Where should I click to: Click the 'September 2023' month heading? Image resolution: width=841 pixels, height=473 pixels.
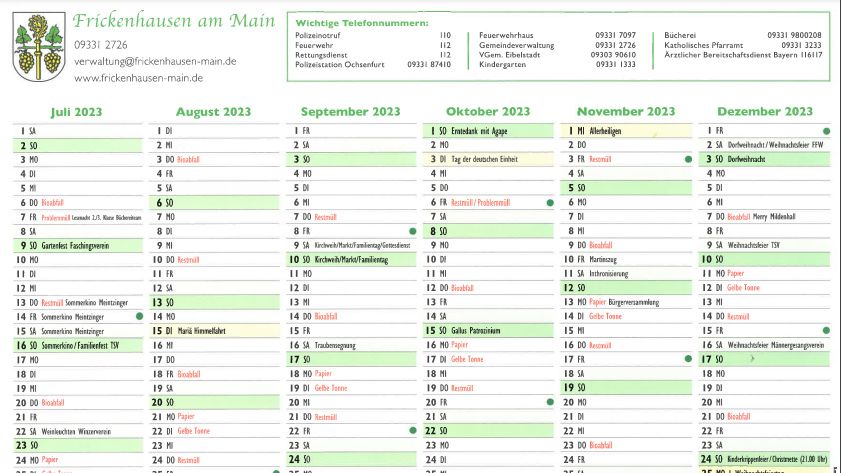coord(350,112)
